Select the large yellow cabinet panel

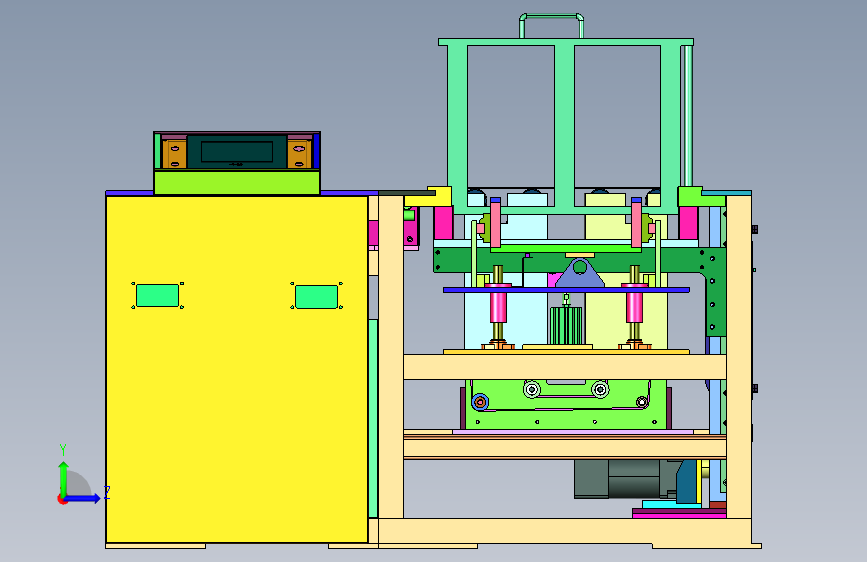[x=237, y=368]
